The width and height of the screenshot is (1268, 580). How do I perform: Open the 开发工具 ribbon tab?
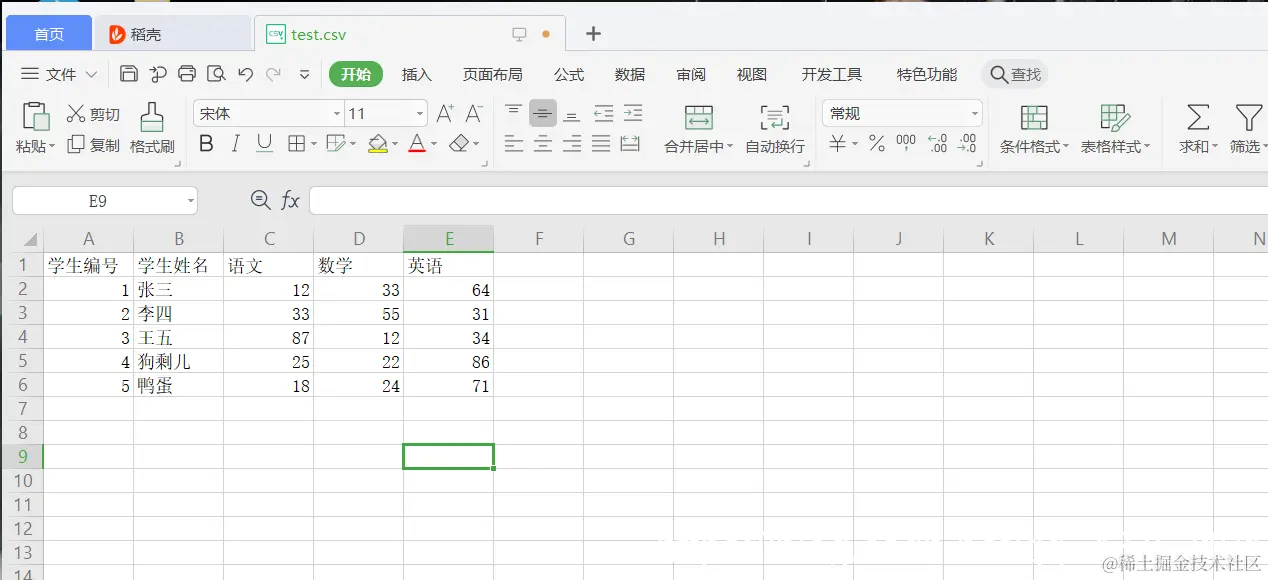pyautogui.click(x=832, y=75)
